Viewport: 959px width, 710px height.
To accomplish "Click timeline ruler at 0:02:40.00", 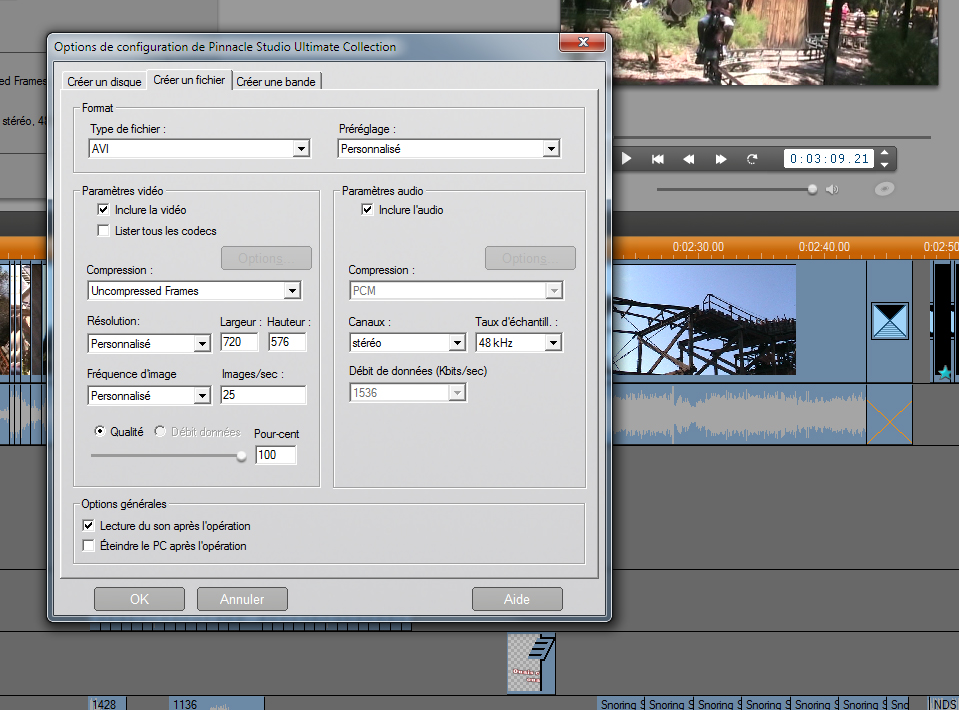I will 824,247.
